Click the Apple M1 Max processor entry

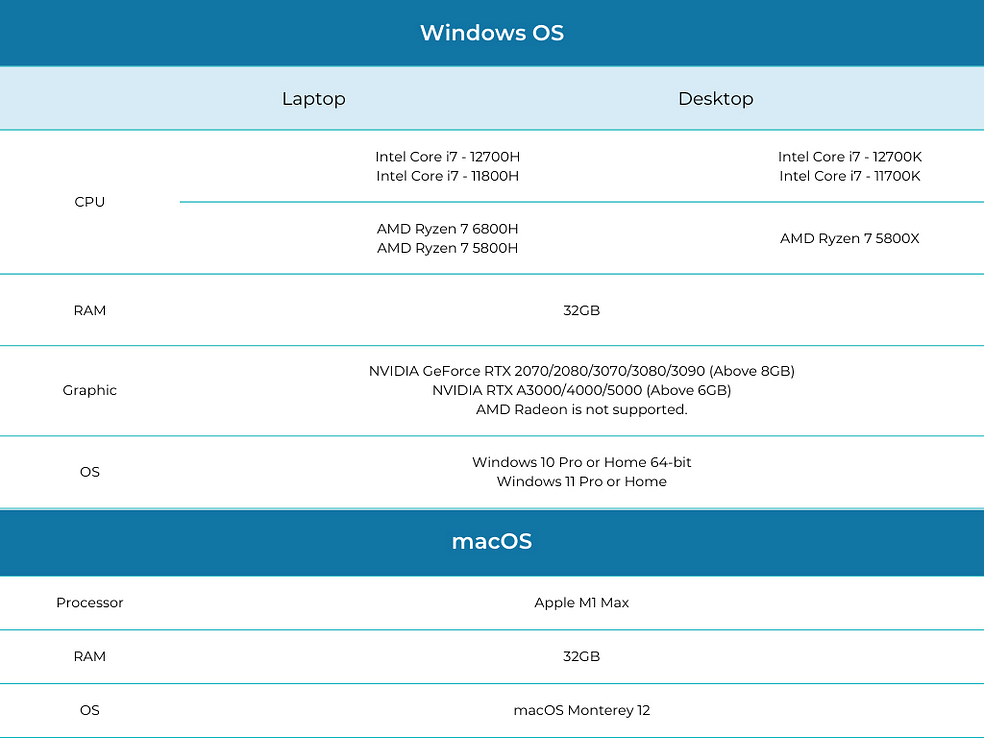pyautogui.click(x=583, y=603)
